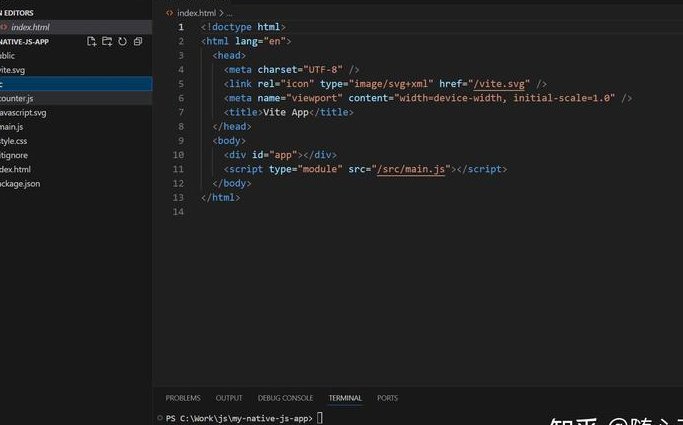Screen dimensions: 683x425
Task: Collapse all folders in explorer
Action: tap(138, 41)
